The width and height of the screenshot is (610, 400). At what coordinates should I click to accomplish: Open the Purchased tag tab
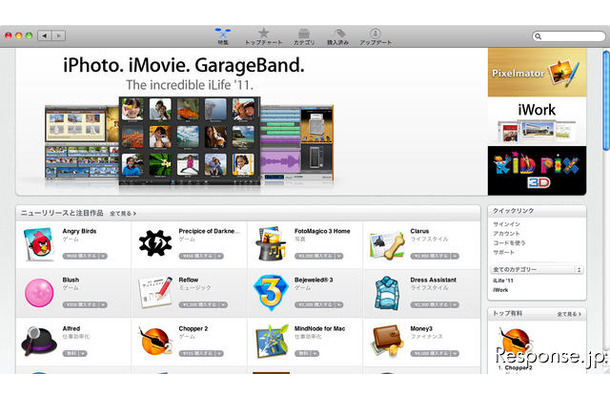pyautogui.click(x=338, y=37)
